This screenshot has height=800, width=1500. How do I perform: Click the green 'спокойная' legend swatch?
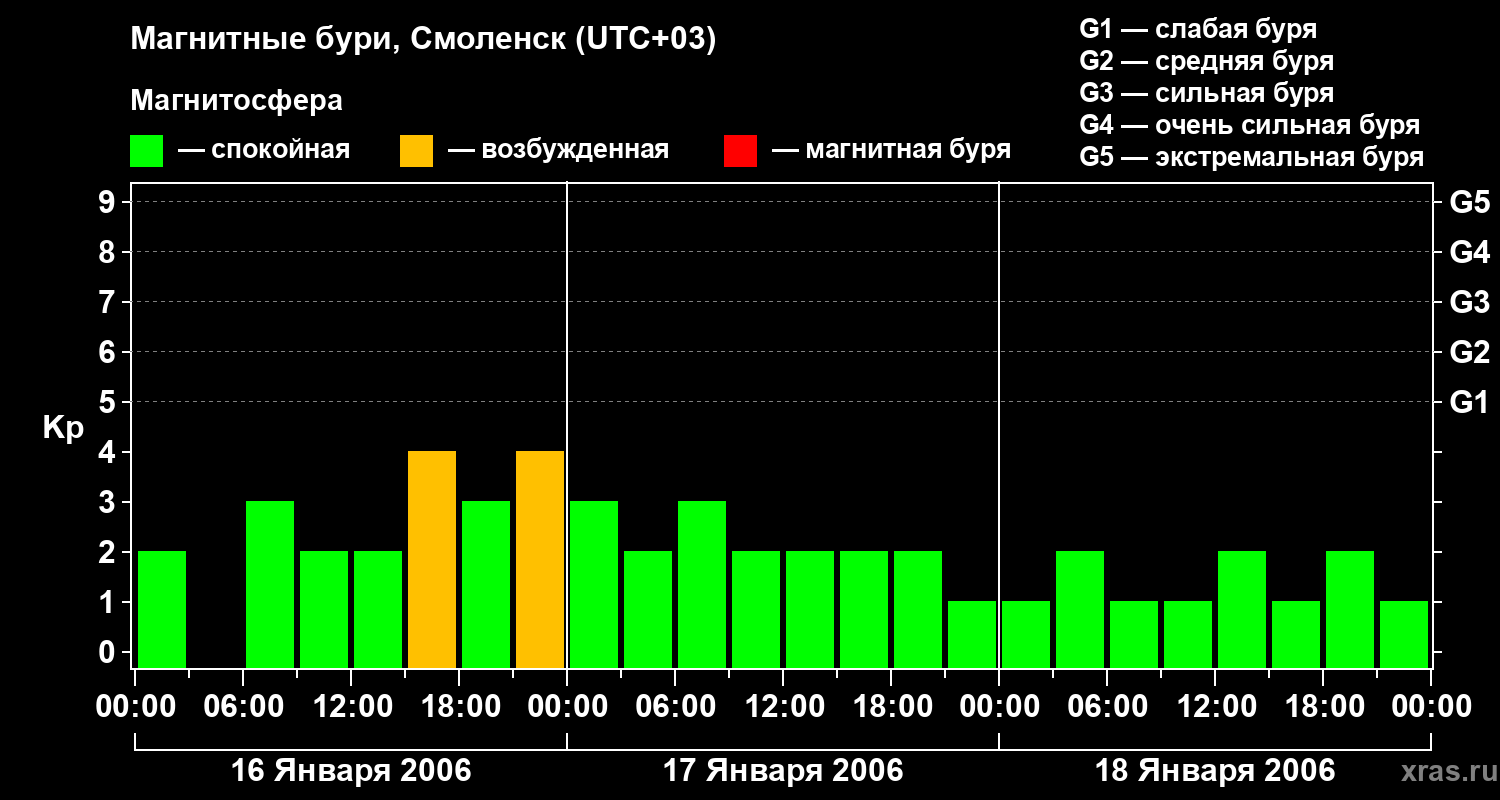click(x=146, y=151)
